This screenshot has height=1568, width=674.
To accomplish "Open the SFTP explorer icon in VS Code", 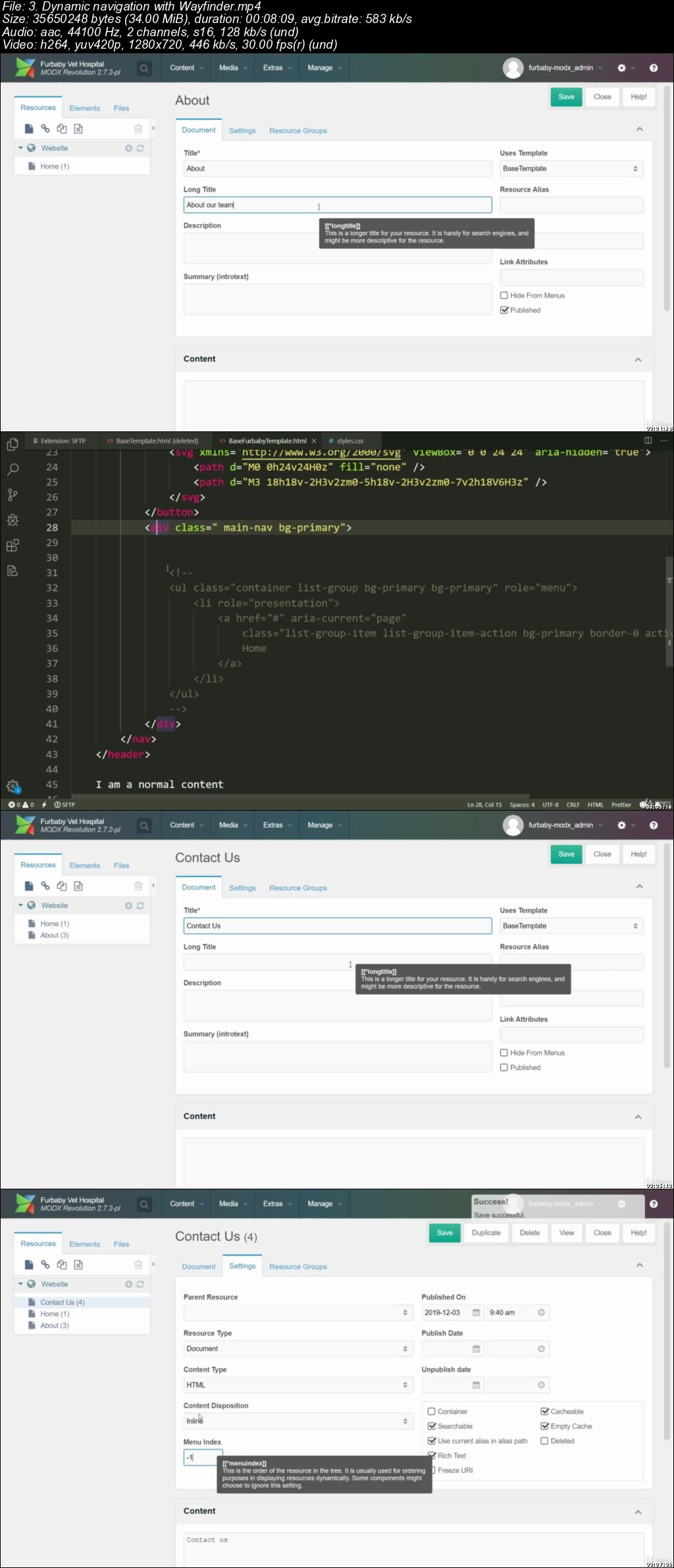I will (x=12, y=570).
